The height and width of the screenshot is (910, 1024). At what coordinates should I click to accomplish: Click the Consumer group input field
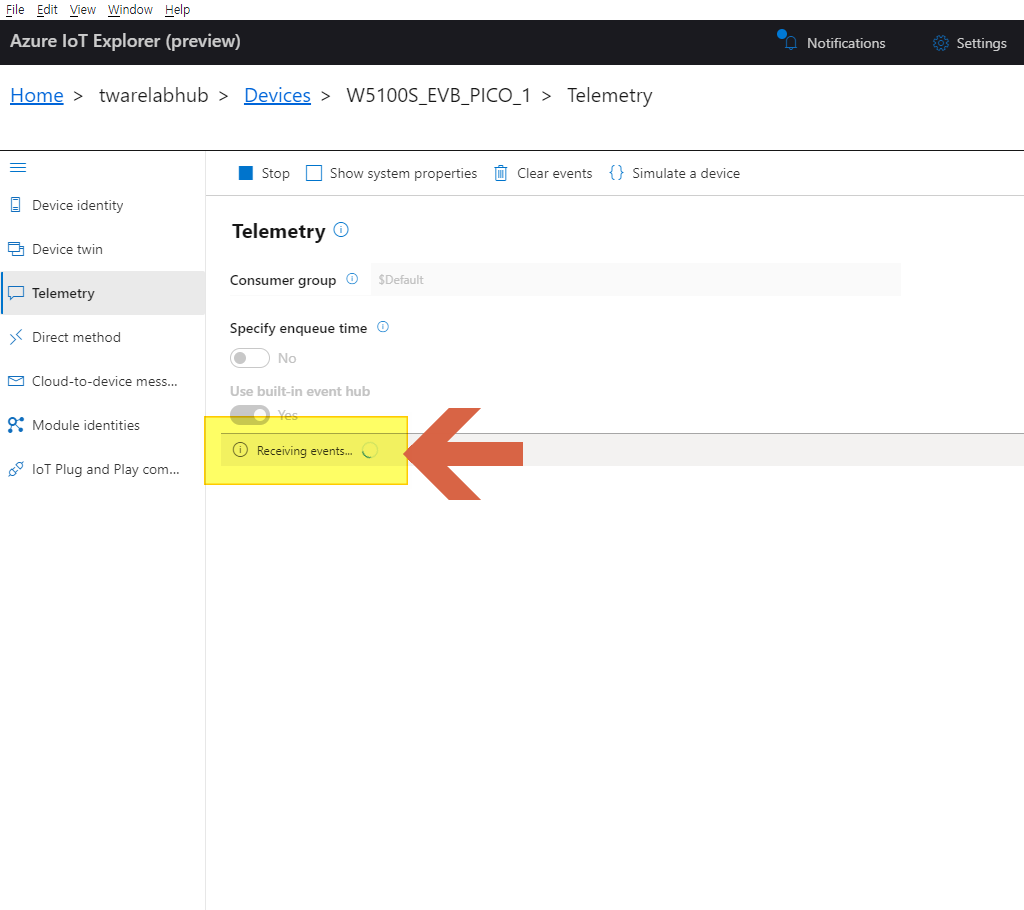coord(635,280)
